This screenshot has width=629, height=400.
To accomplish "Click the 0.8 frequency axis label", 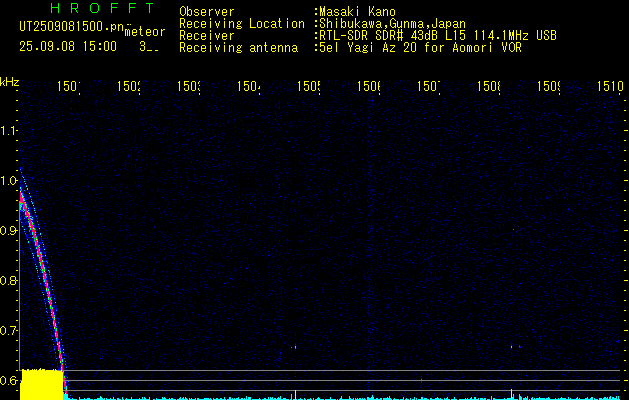I will click(x=8, y=281).
